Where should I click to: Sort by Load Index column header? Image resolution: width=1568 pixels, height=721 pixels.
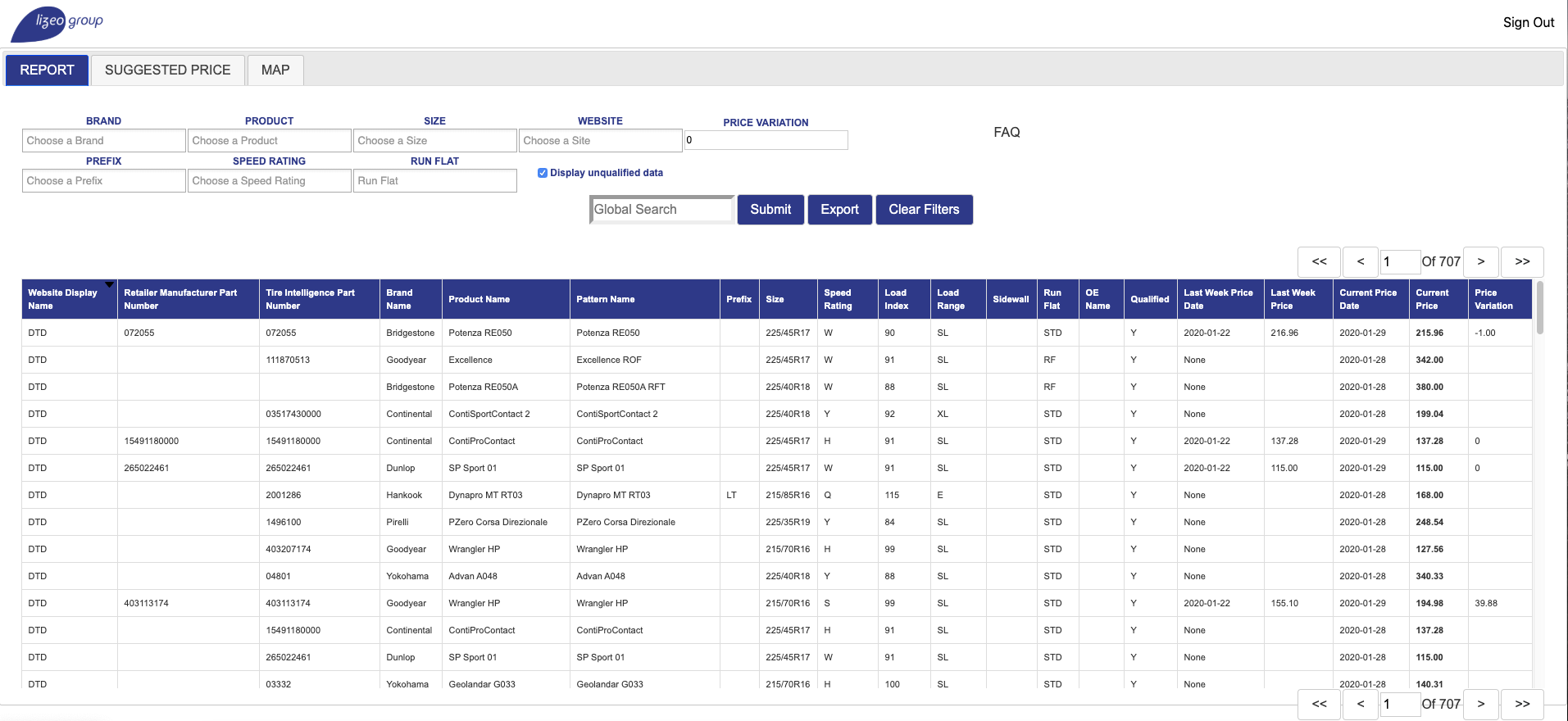coord(904,299)
